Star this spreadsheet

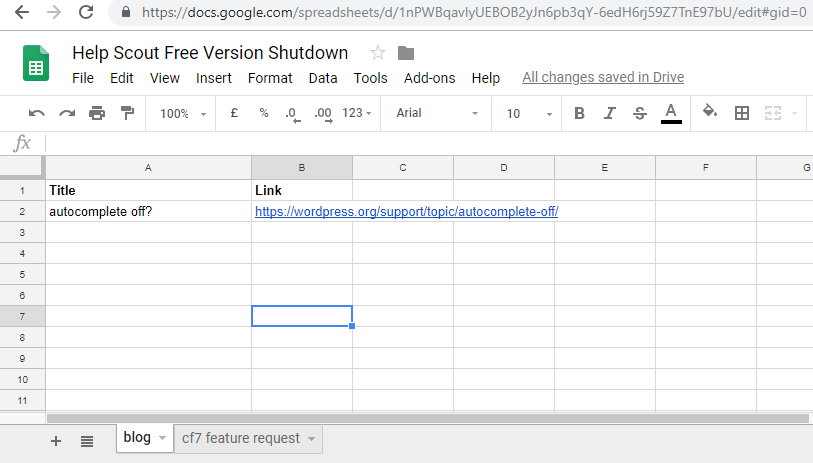(377, 53)
